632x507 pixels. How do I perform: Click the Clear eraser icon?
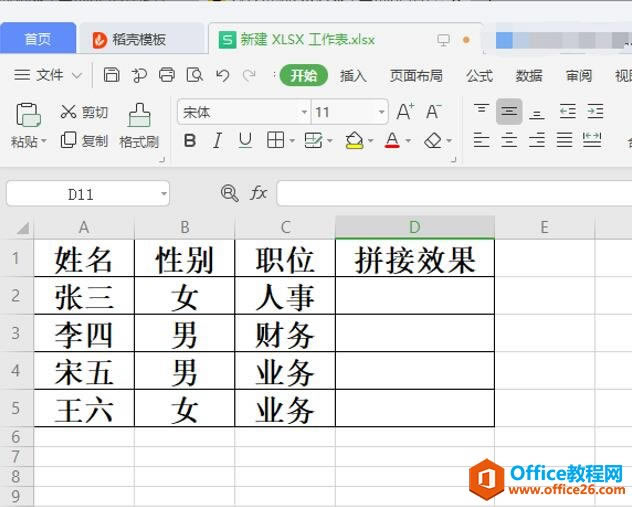[433, 140]
